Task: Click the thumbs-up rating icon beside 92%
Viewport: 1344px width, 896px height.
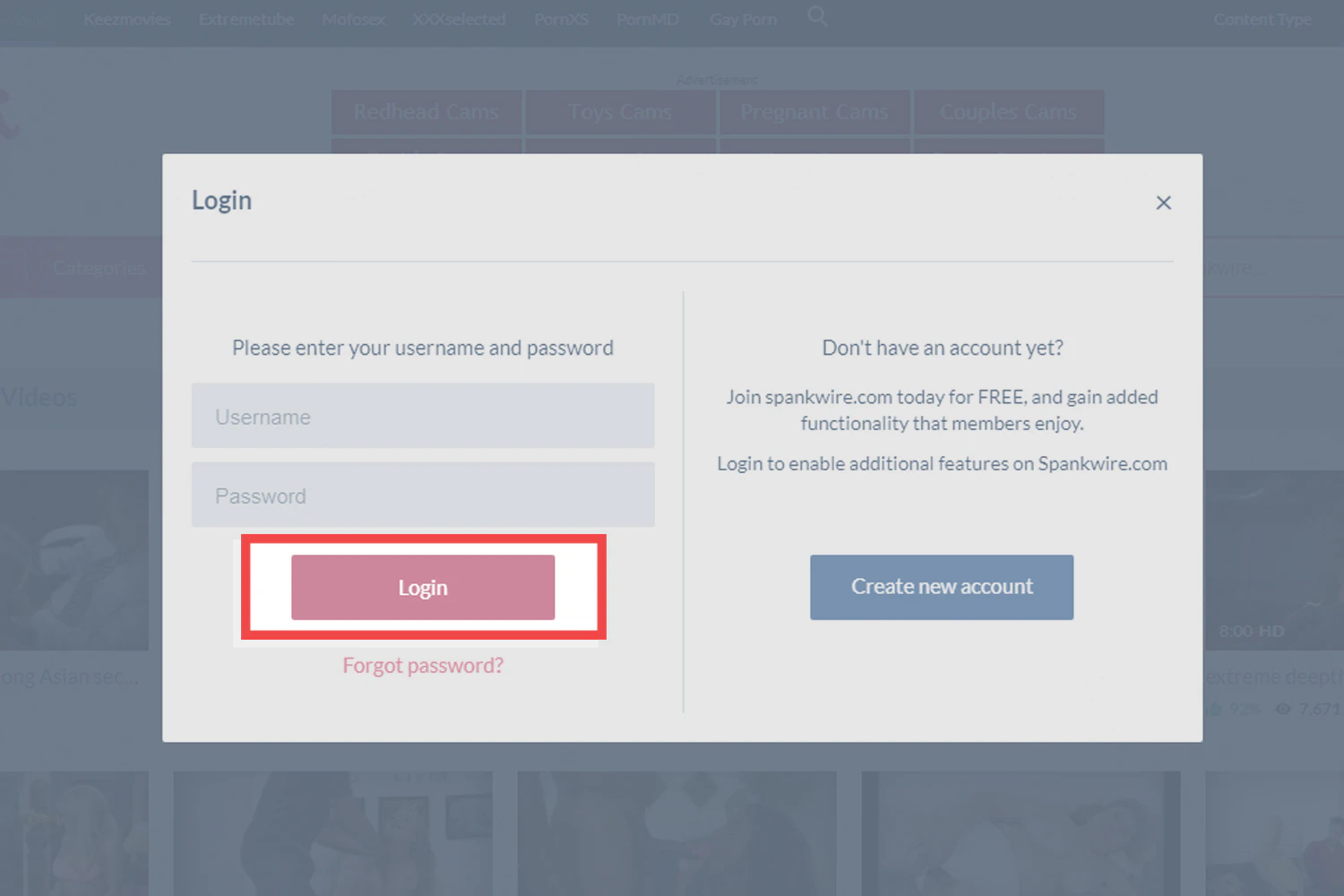Action: pyautogui.click(x=1213, y=709)
